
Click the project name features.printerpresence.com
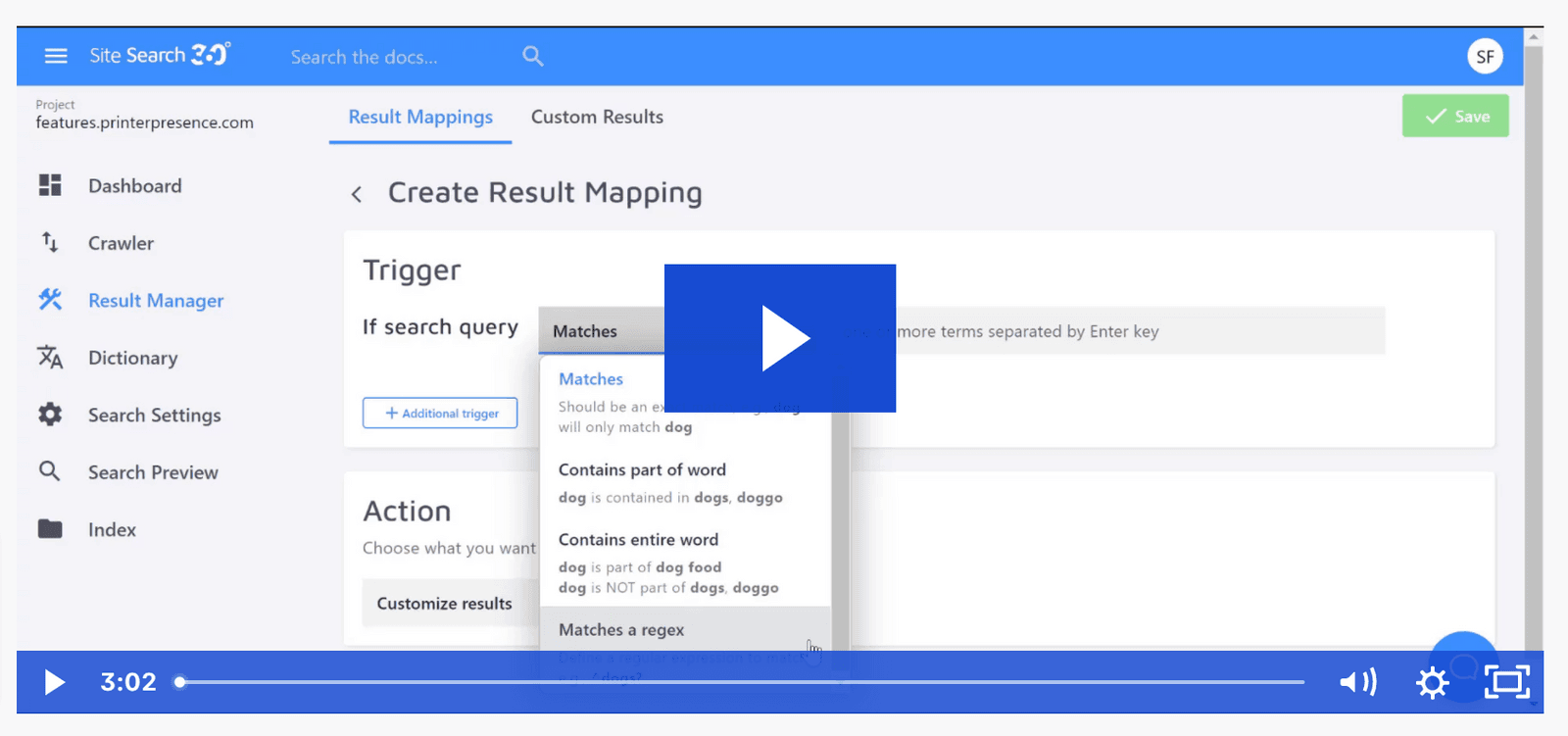144,123
